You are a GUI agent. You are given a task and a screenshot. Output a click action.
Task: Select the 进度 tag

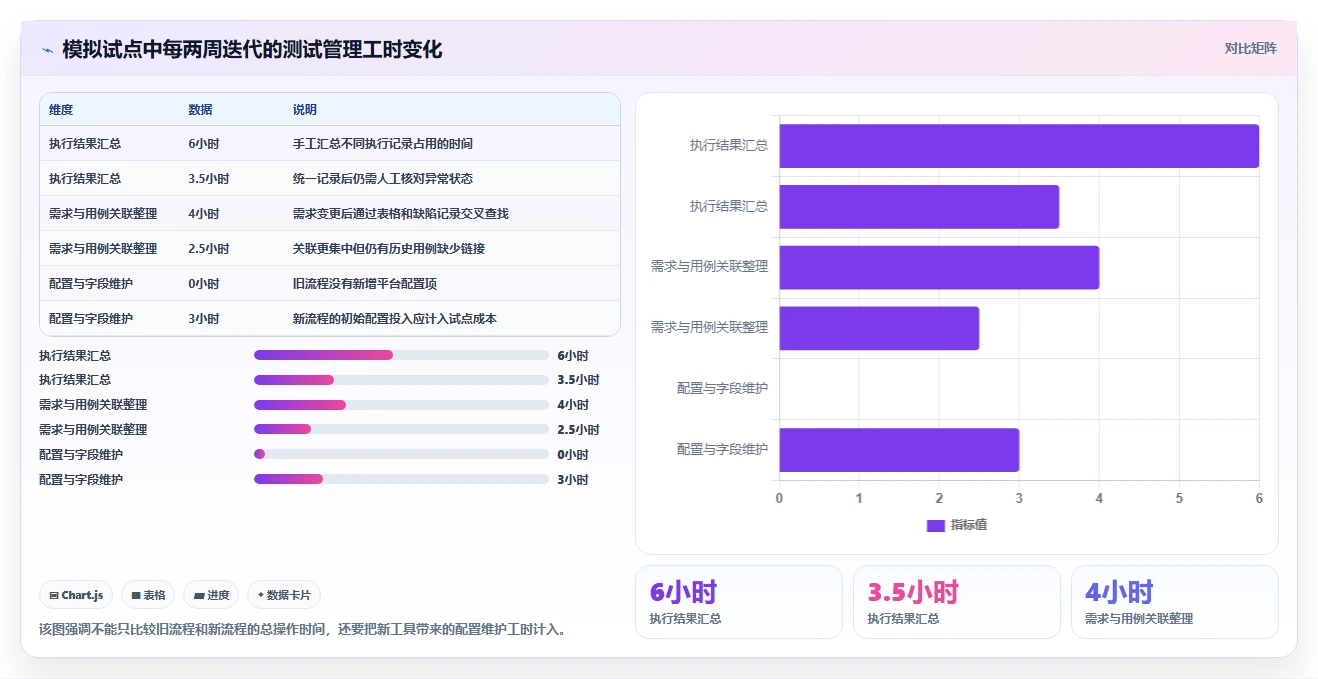tap(211, 595)
